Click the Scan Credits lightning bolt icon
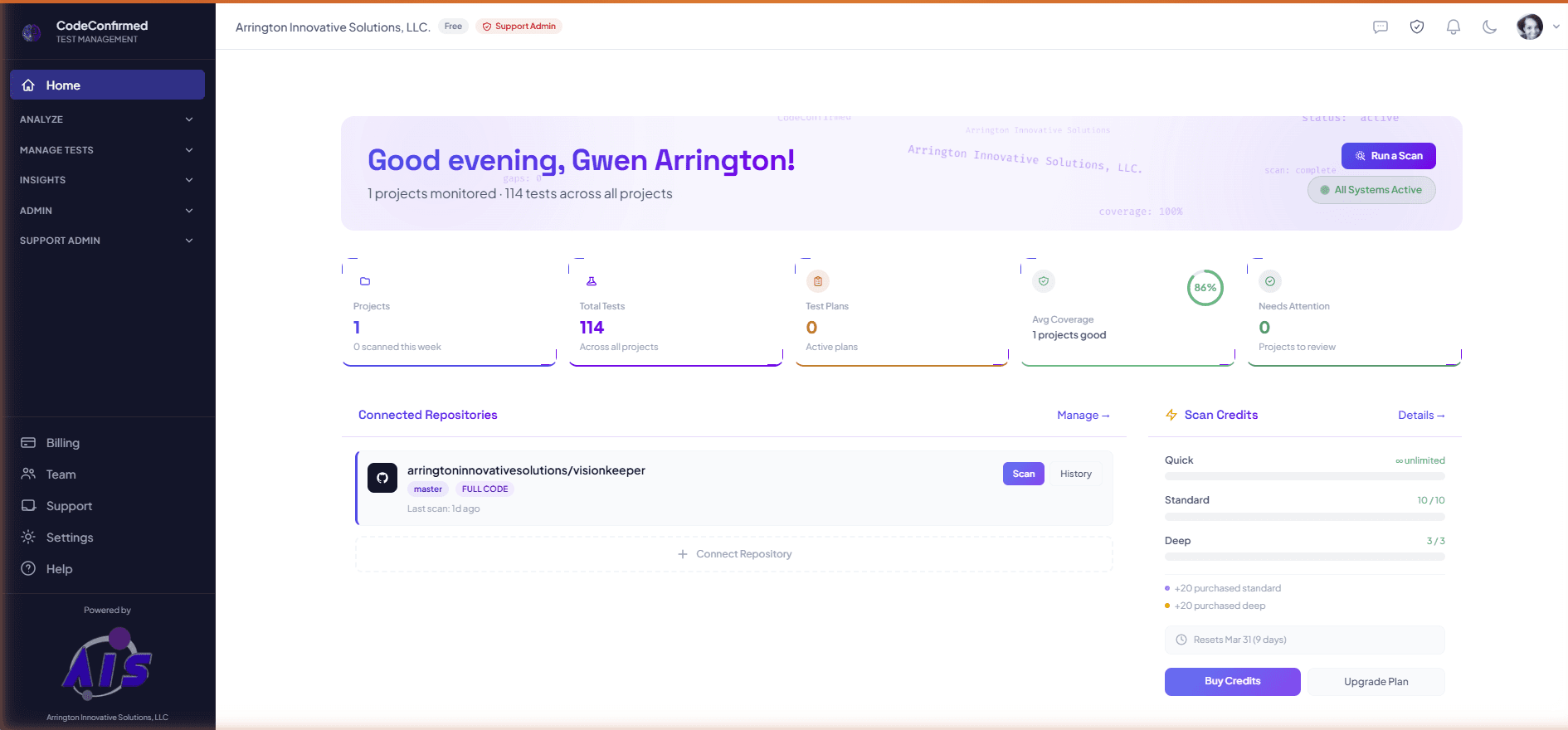 [1171, 415]
